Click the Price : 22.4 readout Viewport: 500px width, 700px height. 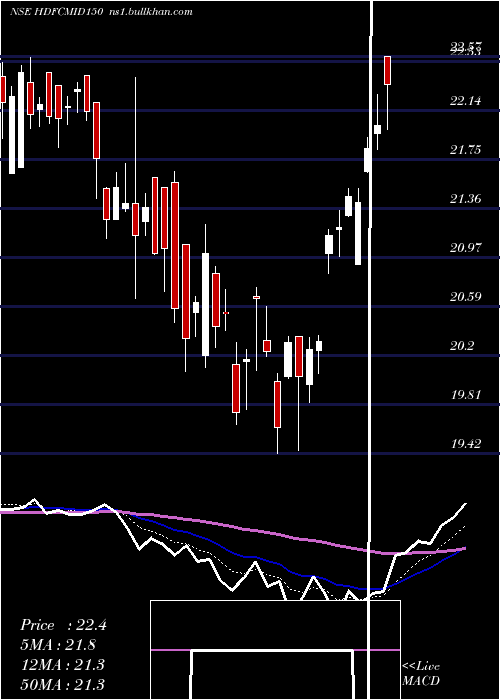coord(63,625)
